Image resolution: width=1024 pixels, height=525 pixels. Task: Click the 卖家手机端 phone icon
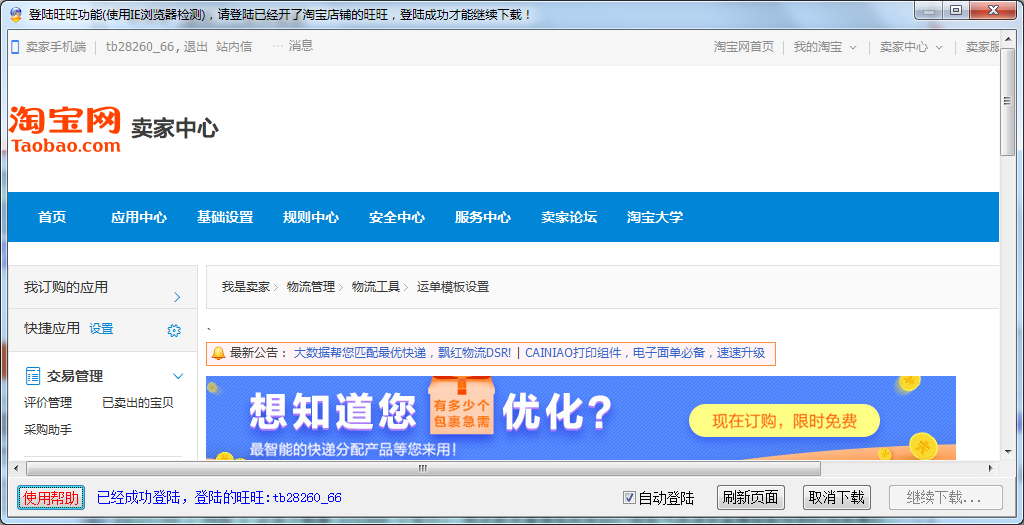[15, 47]
